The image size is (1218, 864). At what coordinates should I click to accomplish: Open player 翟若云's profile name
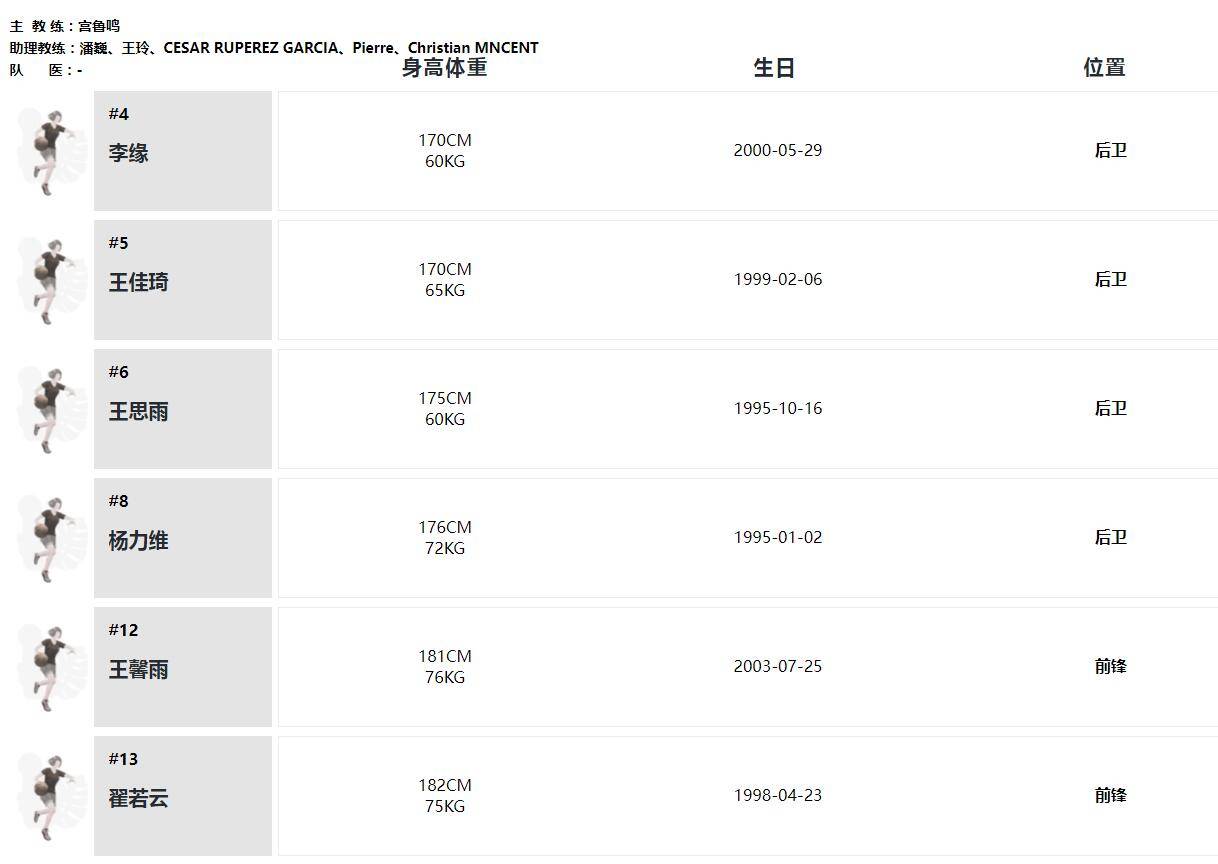pyautogui.click(x=139, y=798)
